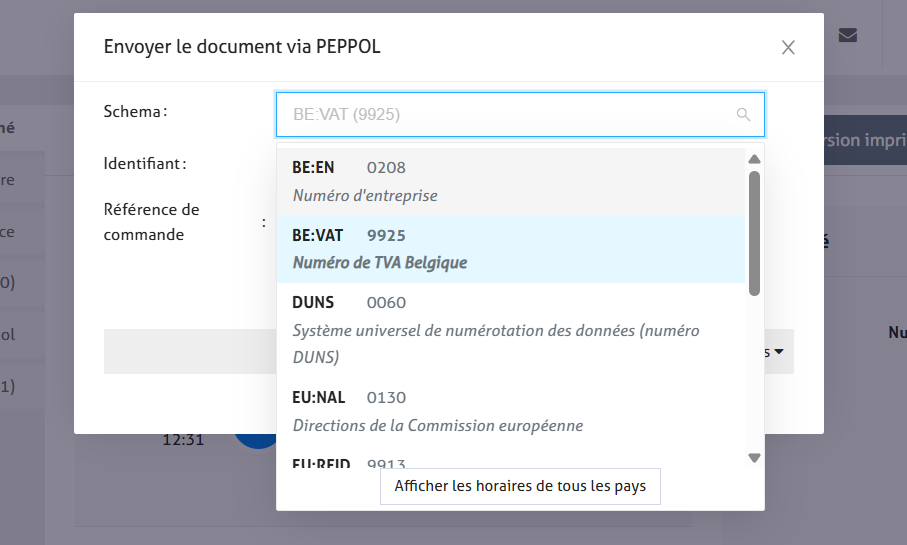Click the magnifier icon in the Schema field
The image size is (907, 545).
pos(743,115)
